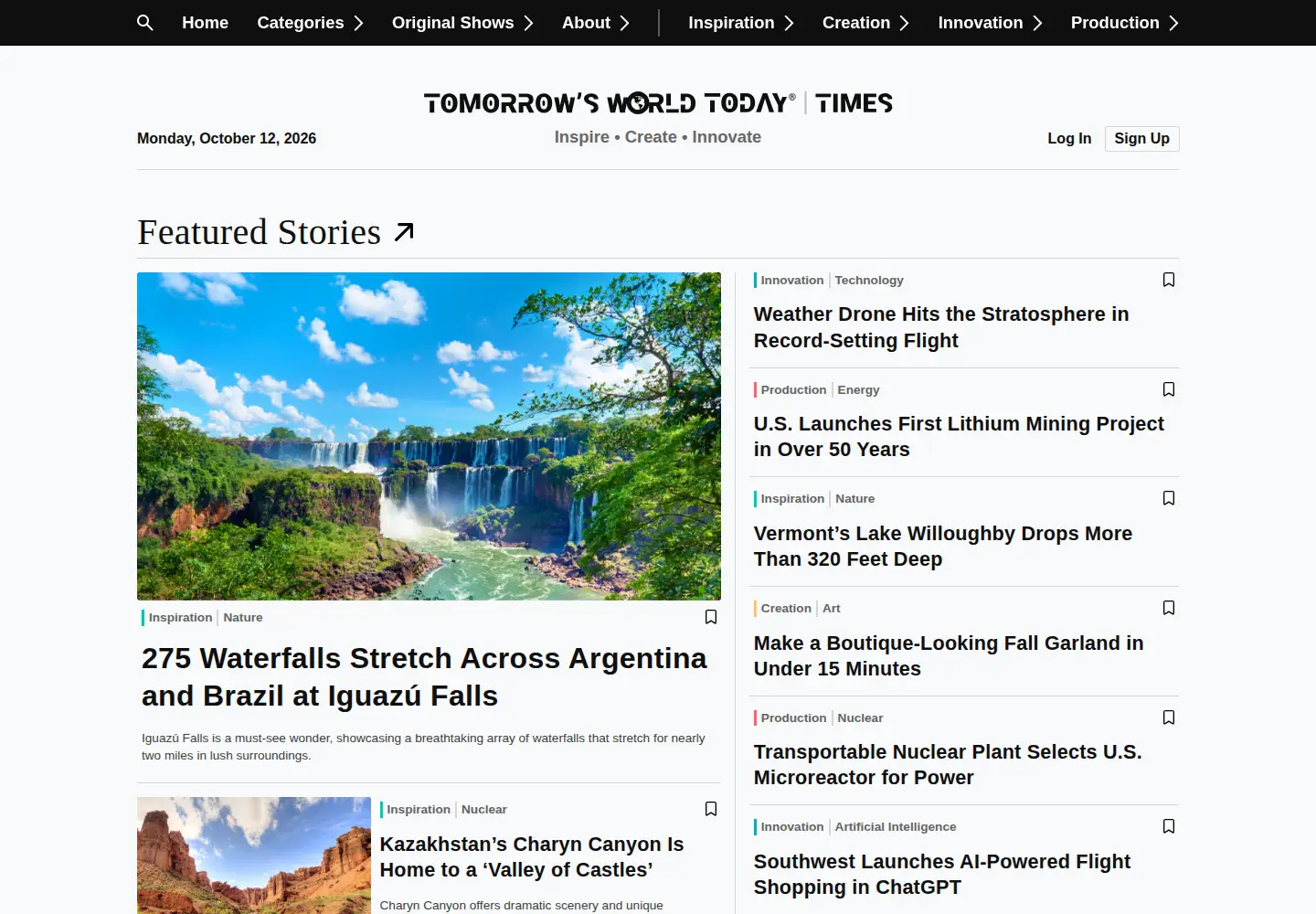The image size is (1316, 914).
Task: Open Make a Boutique-Looking Fall Garland headline
Action: pos(949,655)
